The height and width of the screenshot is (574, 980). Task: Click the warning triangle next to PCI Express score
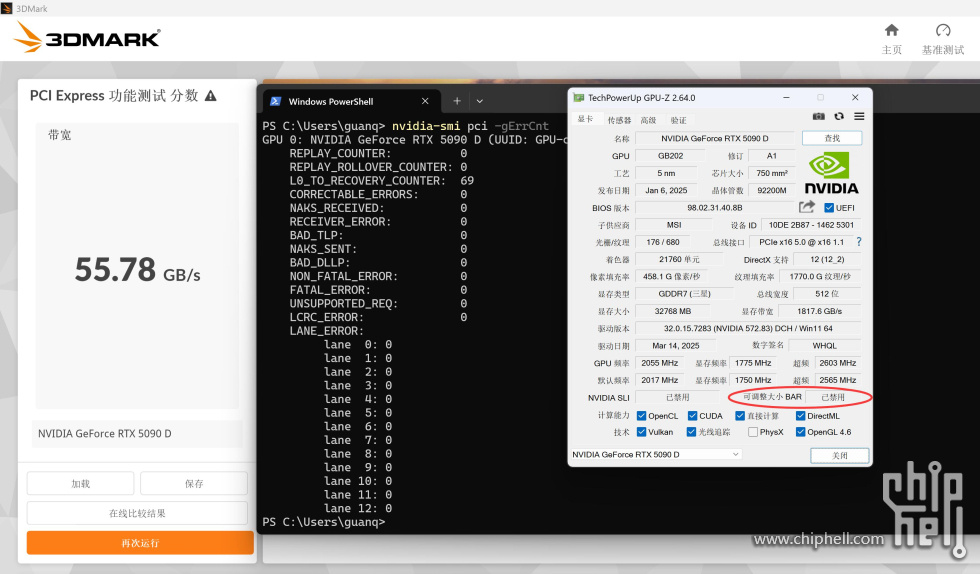(211, 96)
